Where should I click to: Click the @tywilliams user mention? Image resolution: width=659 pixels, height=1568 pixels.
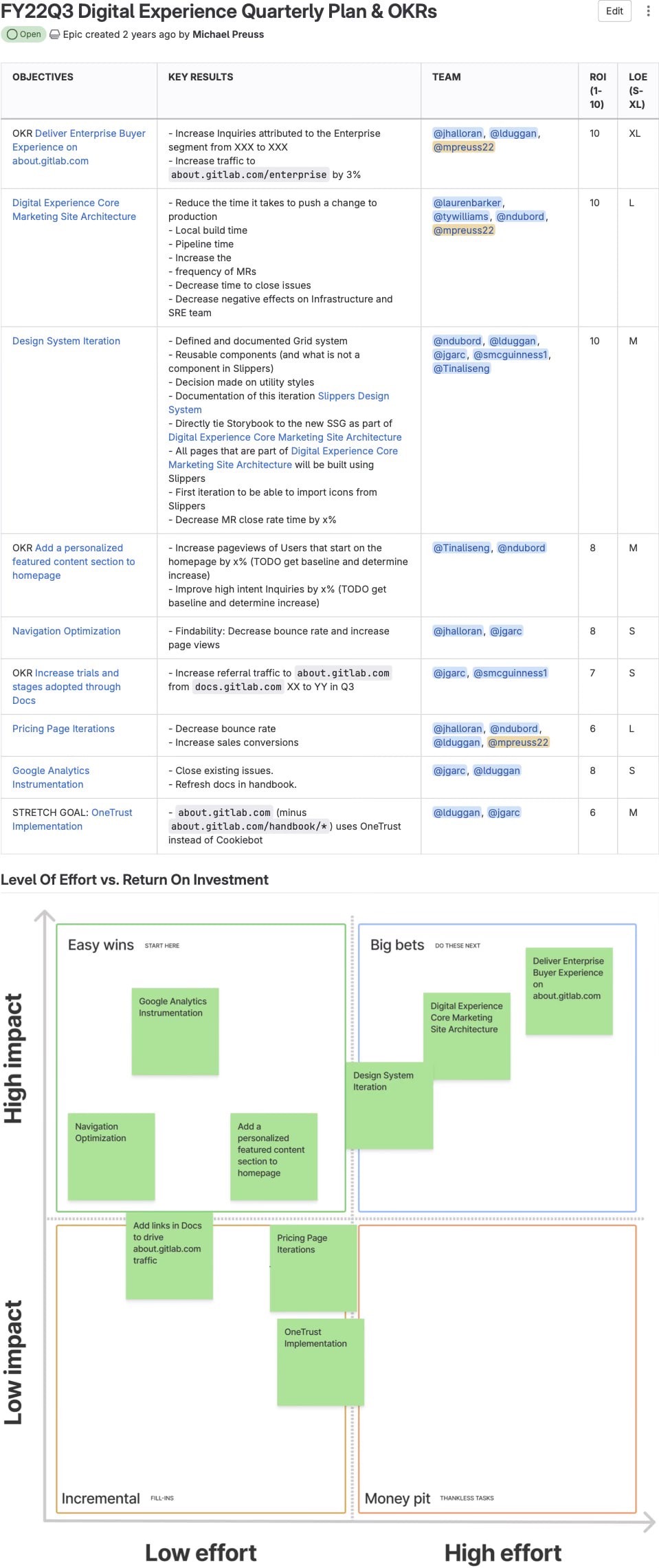pos(460,217)
